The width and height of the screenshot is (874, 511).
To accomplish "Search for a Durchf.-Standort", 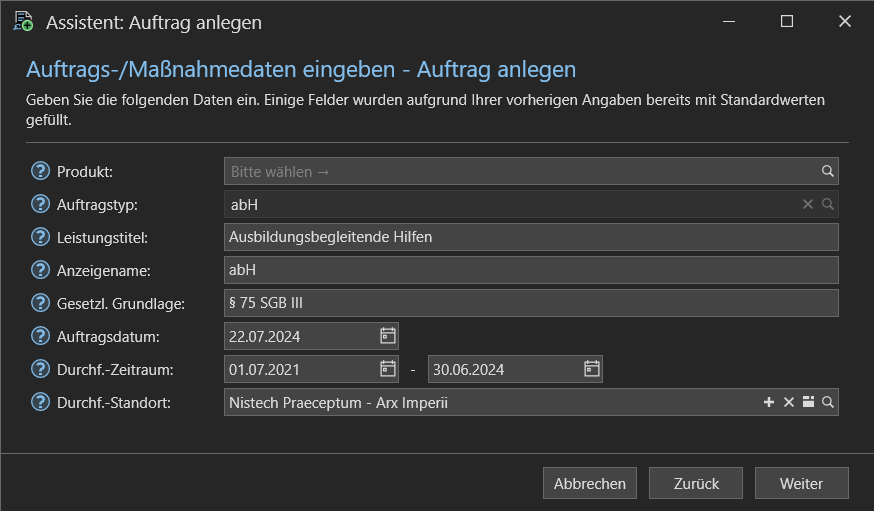I will [x=828, y=402].
